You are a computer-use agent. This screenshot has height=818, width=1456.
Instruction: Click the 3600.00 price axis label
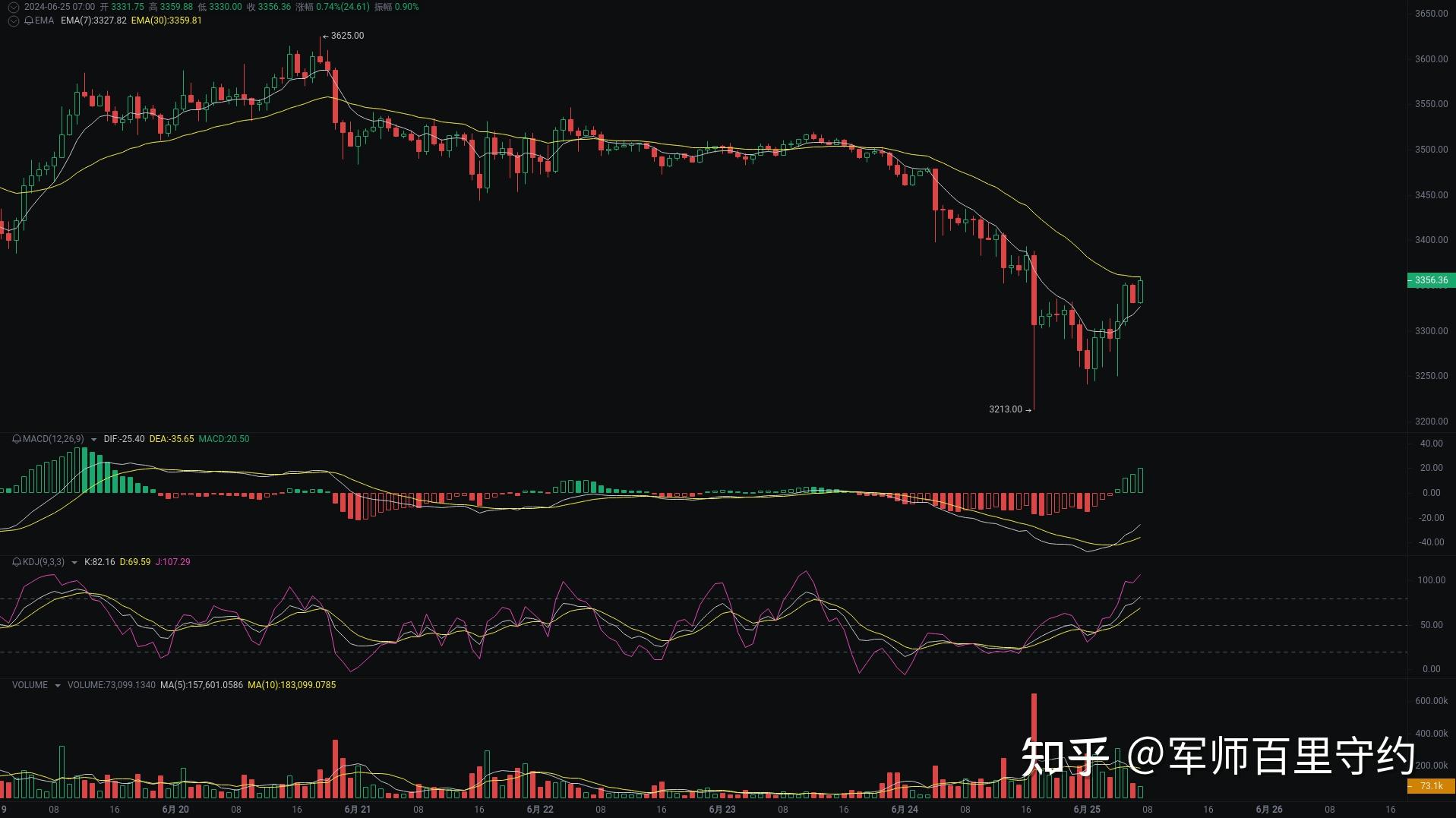click(1431, 59)
